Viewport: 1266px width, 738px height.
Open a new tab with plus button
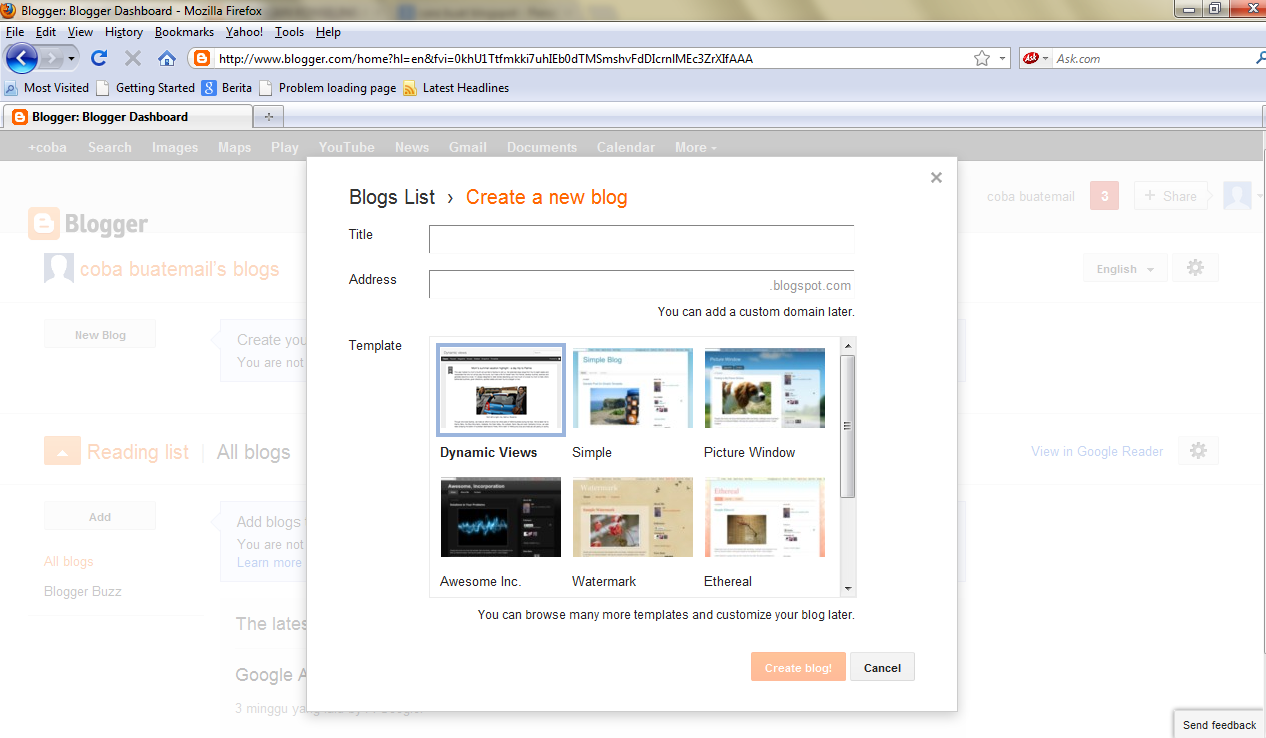(x=268, y=117)
